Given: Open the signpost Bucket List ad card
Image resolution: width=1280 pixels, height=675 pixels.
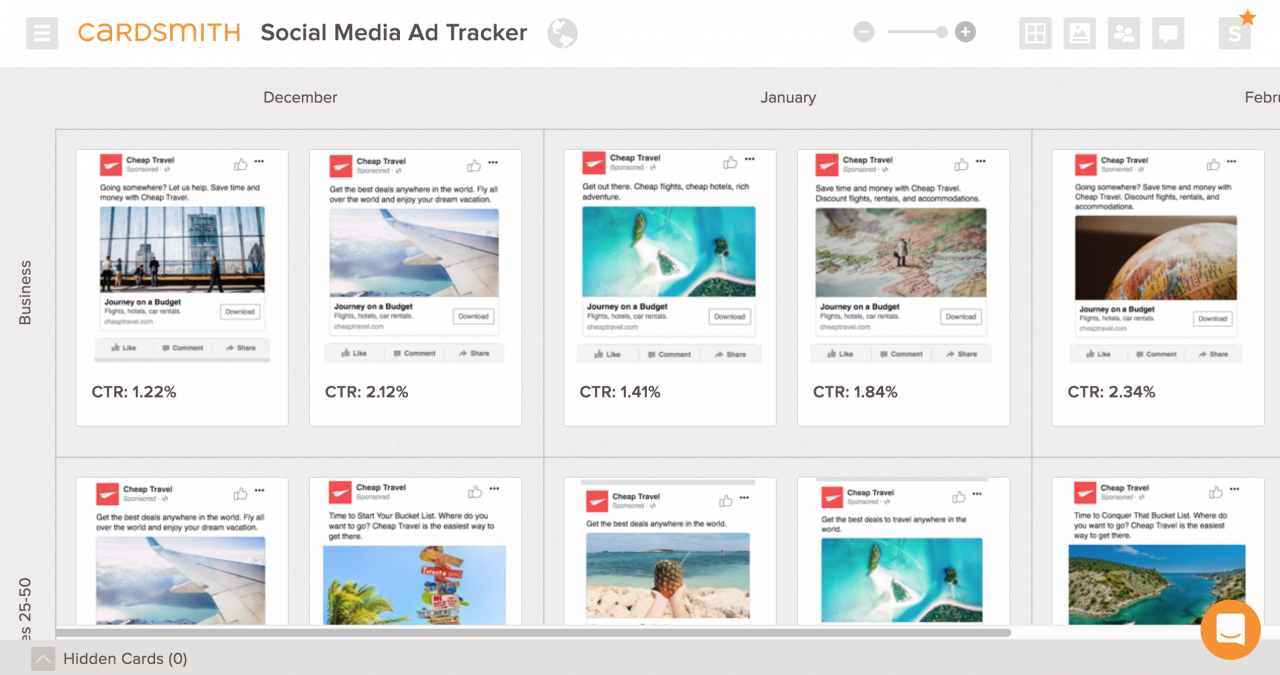Looking at the screenshot, I should tap(415, 551).
